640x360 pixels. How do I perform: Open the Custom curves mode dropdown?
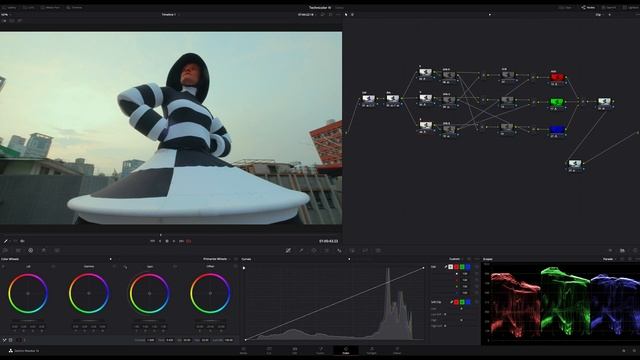coord(456,259)
